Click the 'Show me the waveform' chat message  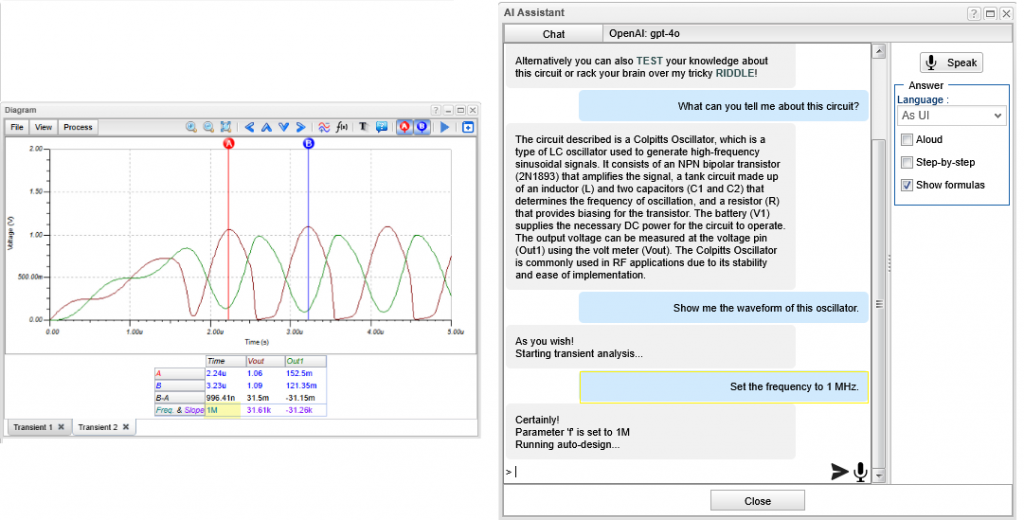point(724,308)
